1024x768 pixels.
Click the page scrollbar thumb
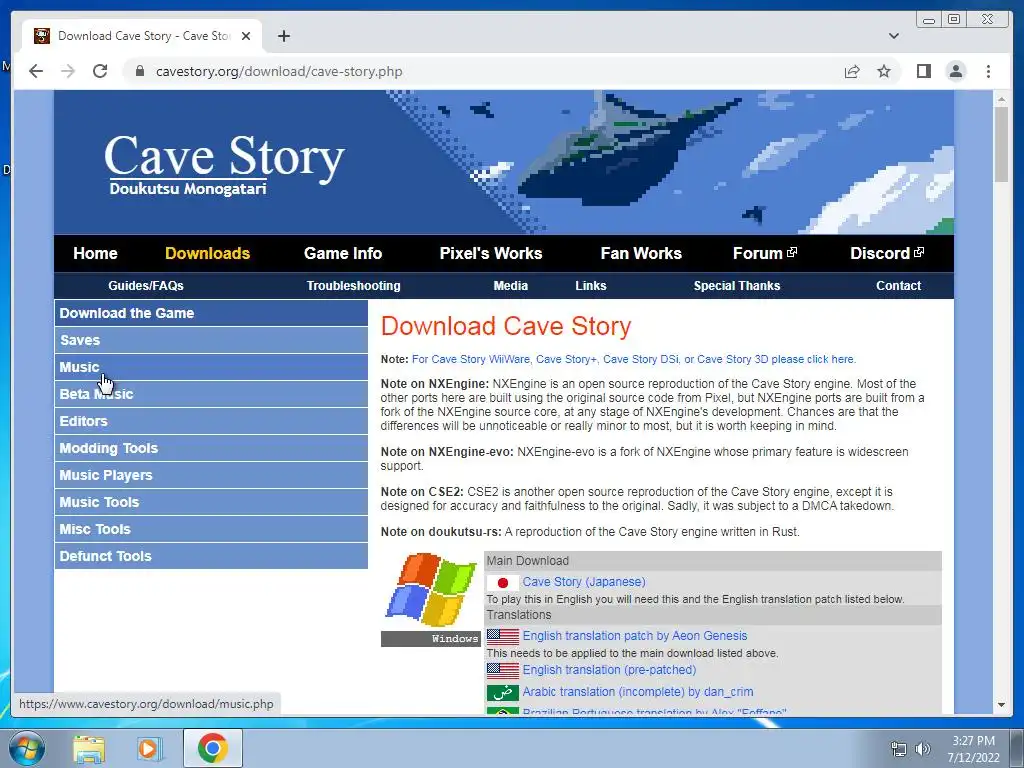[x=1000, y=145]
